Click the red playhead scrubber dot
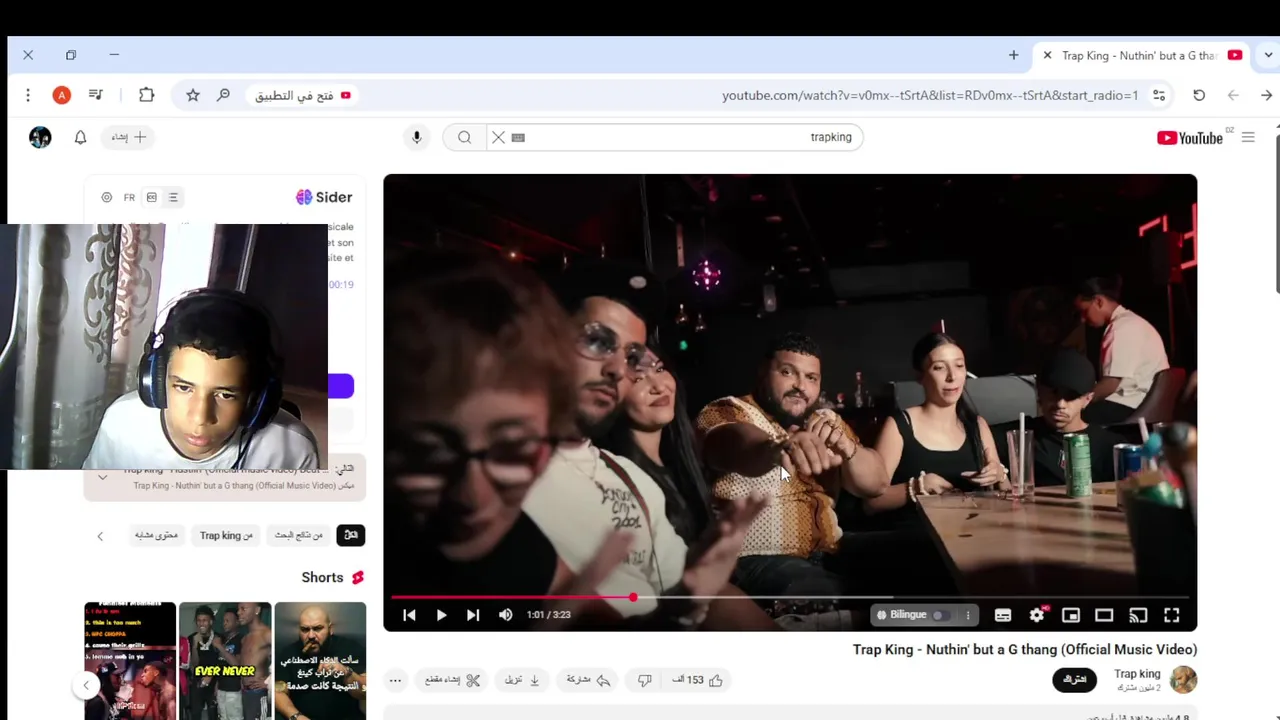The image size is (1280, 720). (x=633, y=597)
